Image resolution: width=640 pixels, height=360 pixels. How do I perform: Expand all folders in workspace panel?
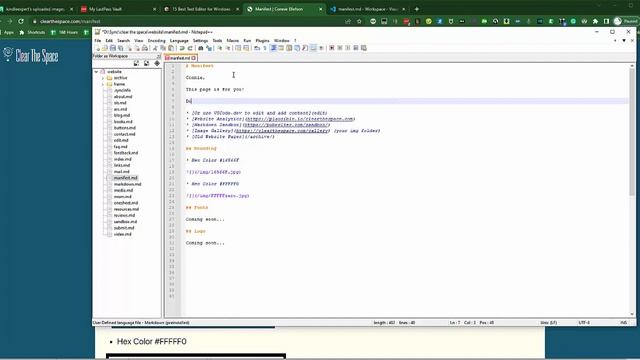tap(136, 63)
